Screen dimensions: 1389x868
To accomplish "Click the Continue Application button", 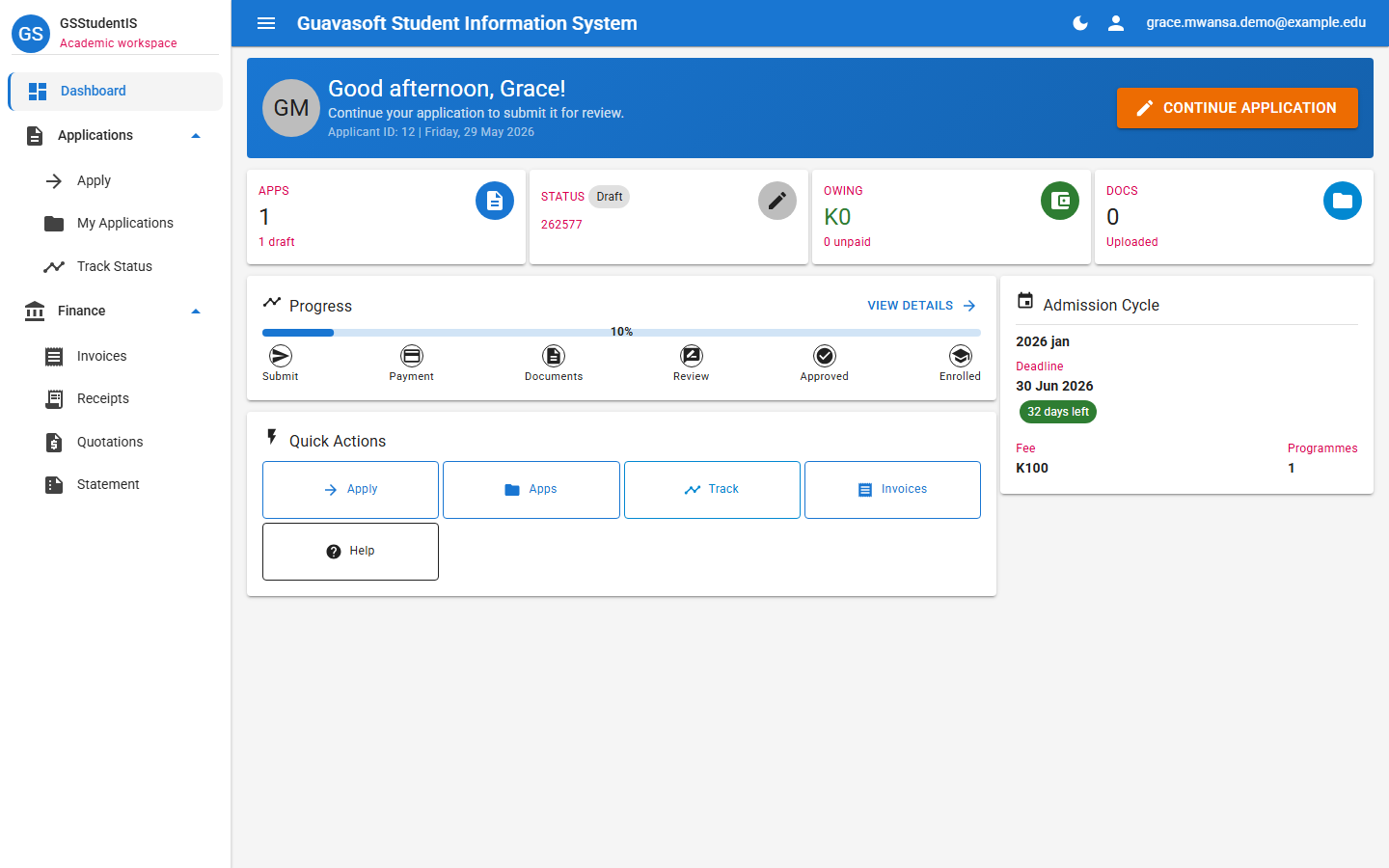I will click(1238, 108).
